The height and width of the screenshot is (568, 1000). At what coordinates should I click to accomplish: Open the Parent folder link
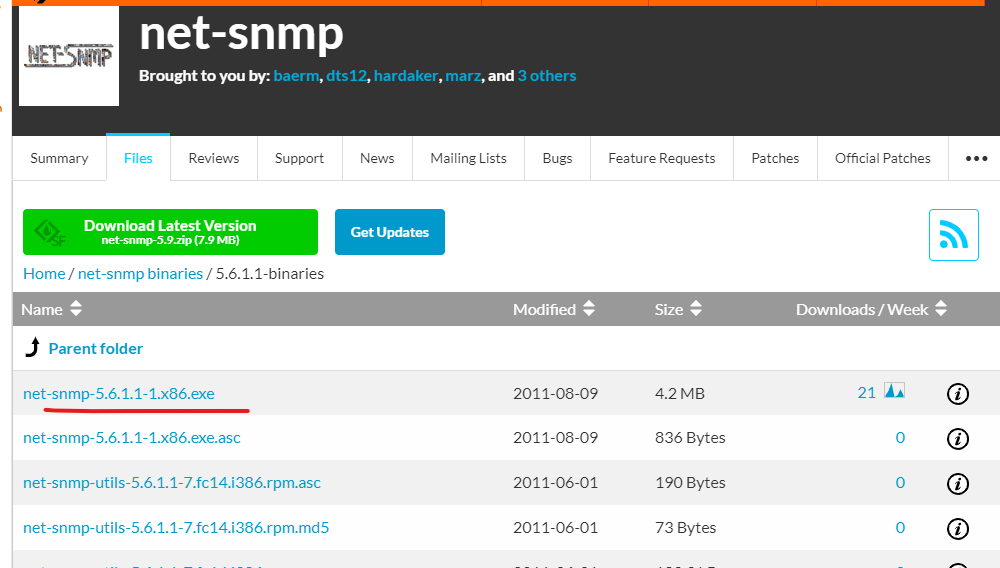point(96,349)
